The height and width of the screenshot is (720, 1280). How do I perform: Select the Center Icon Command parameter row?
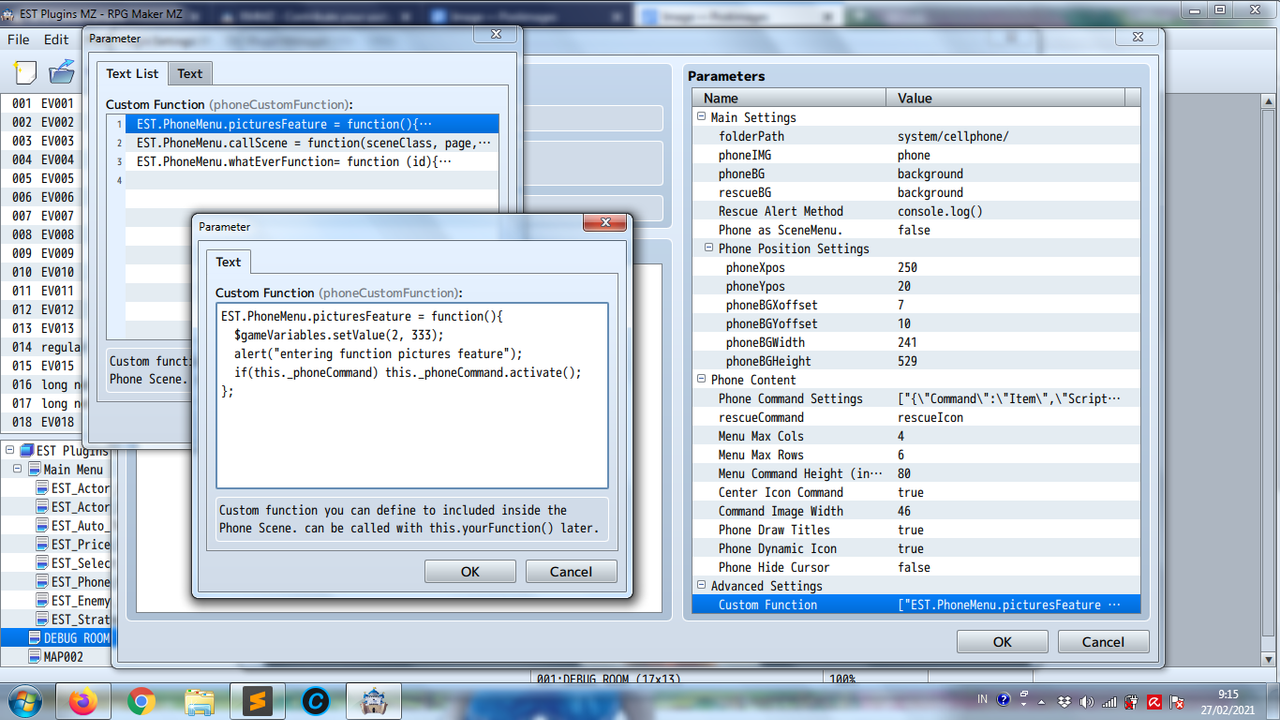point(916,492)
